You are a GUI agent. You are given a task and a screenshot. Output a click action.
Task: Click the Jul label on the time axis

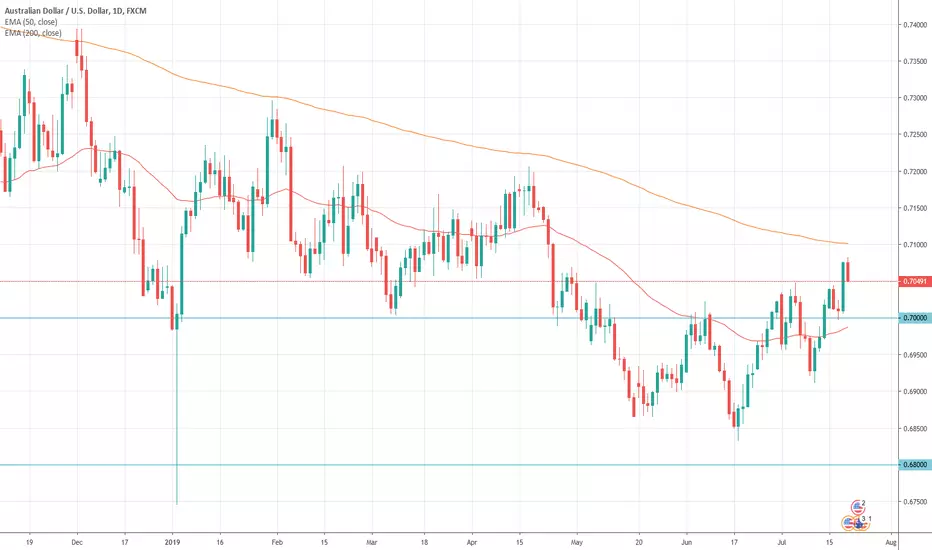point(782,542)
